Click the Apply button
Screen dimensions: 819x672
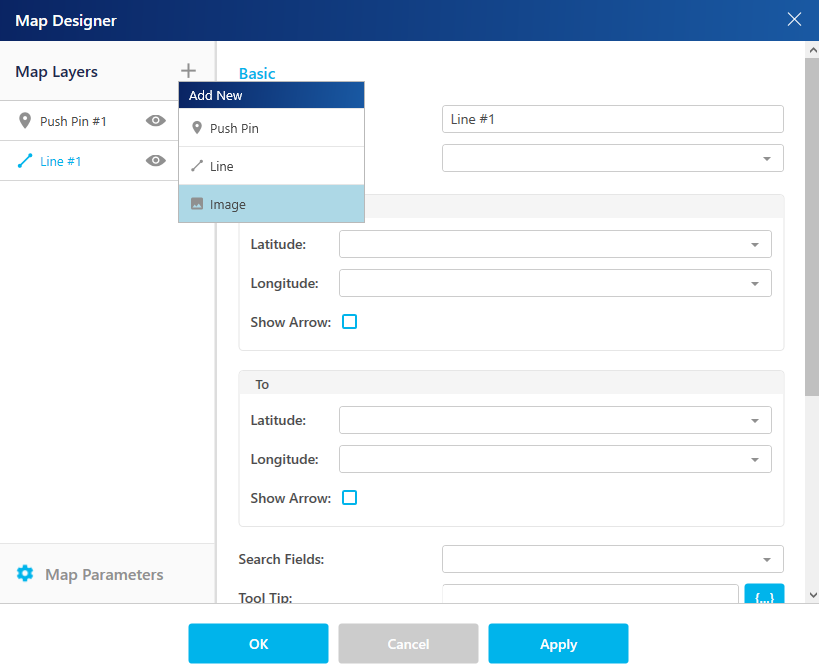[558, 643]
